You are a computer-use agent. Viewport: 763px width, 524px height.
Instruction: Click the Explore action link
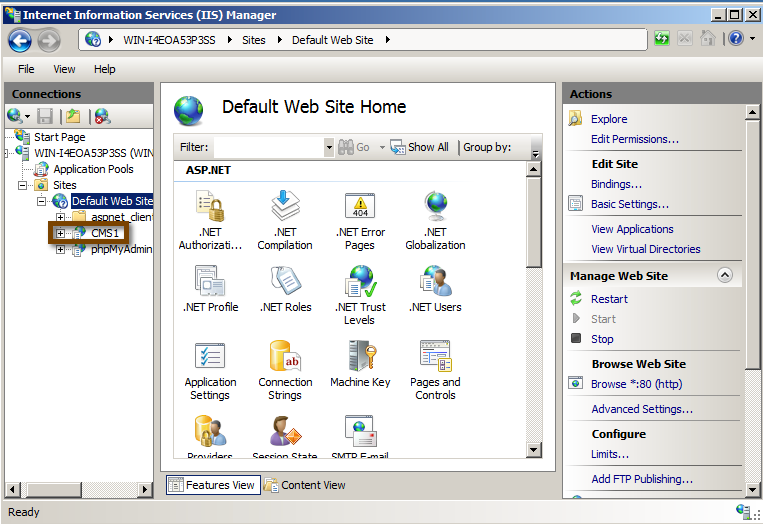point(609,119)
